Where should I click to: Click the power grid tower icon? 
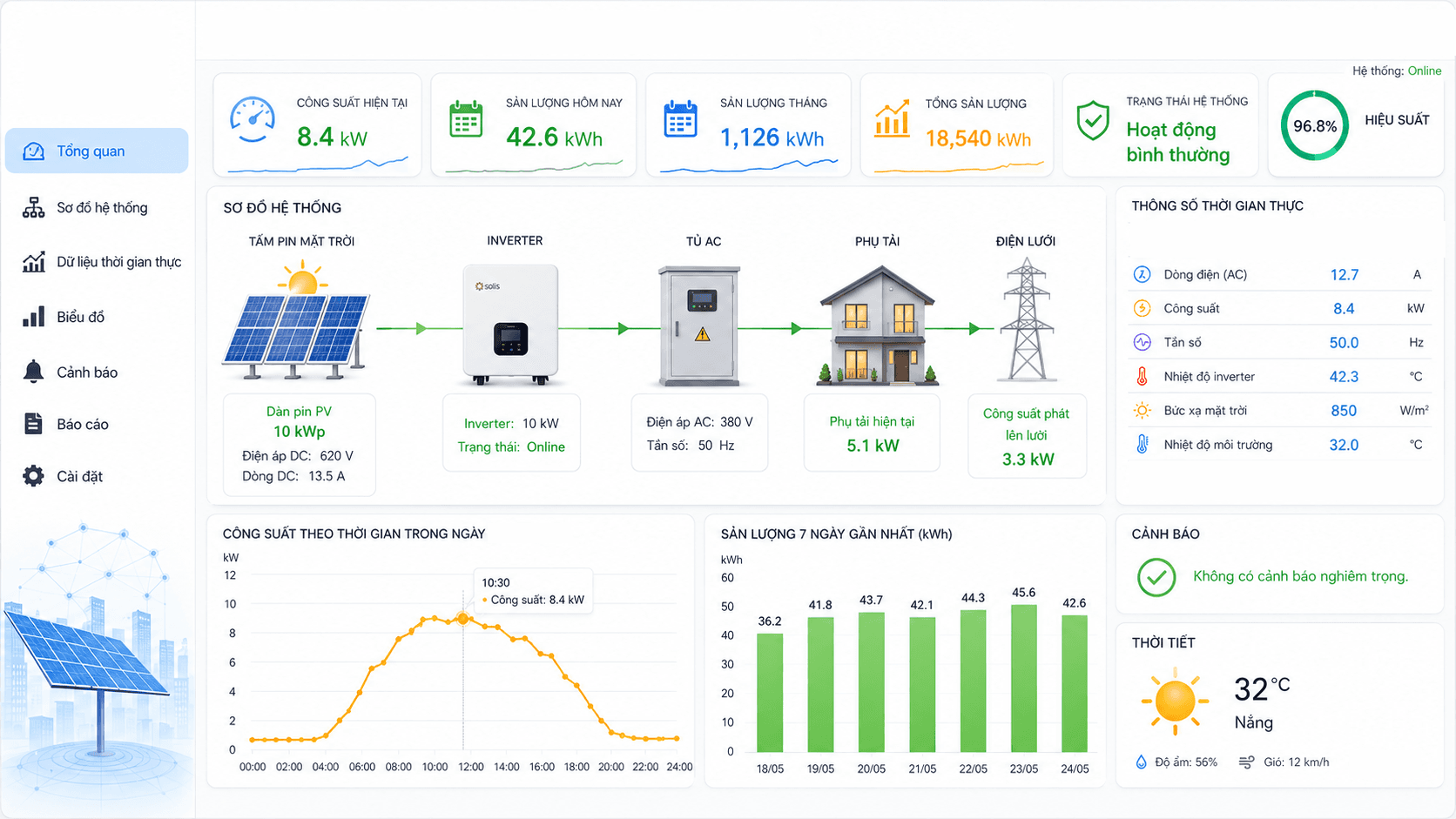tap(1028, 320)
